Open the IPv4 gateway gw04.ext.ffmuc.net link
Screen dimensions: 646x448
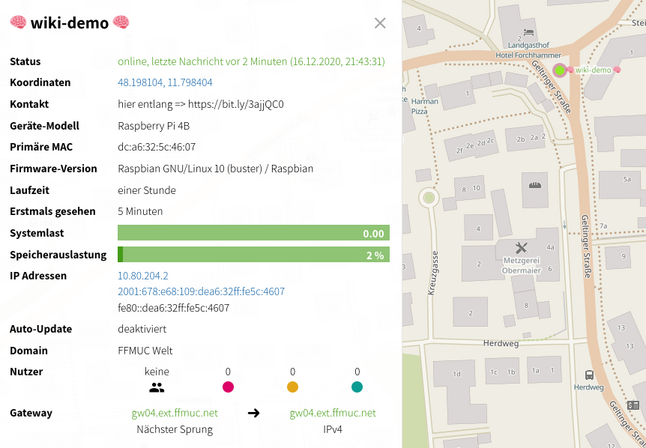332,412
